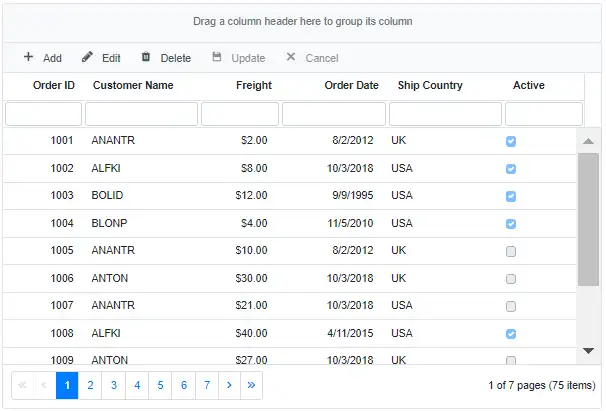Click the Edit pencil icon

click(87, 57)
